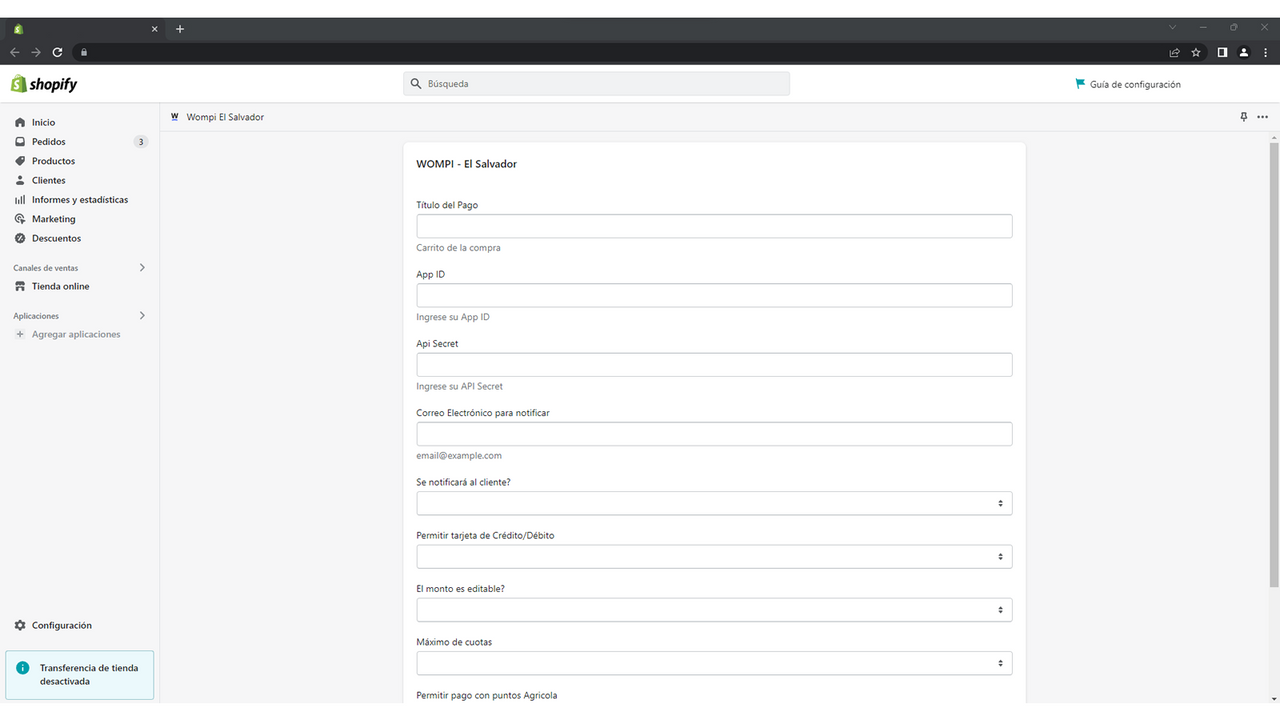Click the Shopify logo

point(44,84)
